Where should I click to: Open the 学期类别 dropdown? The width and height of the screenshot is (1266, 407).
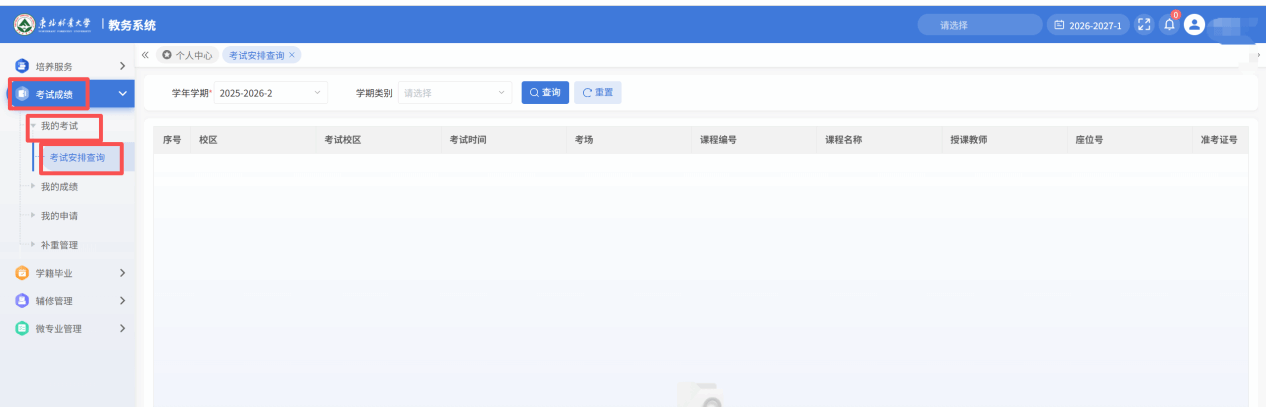[455, 93]
